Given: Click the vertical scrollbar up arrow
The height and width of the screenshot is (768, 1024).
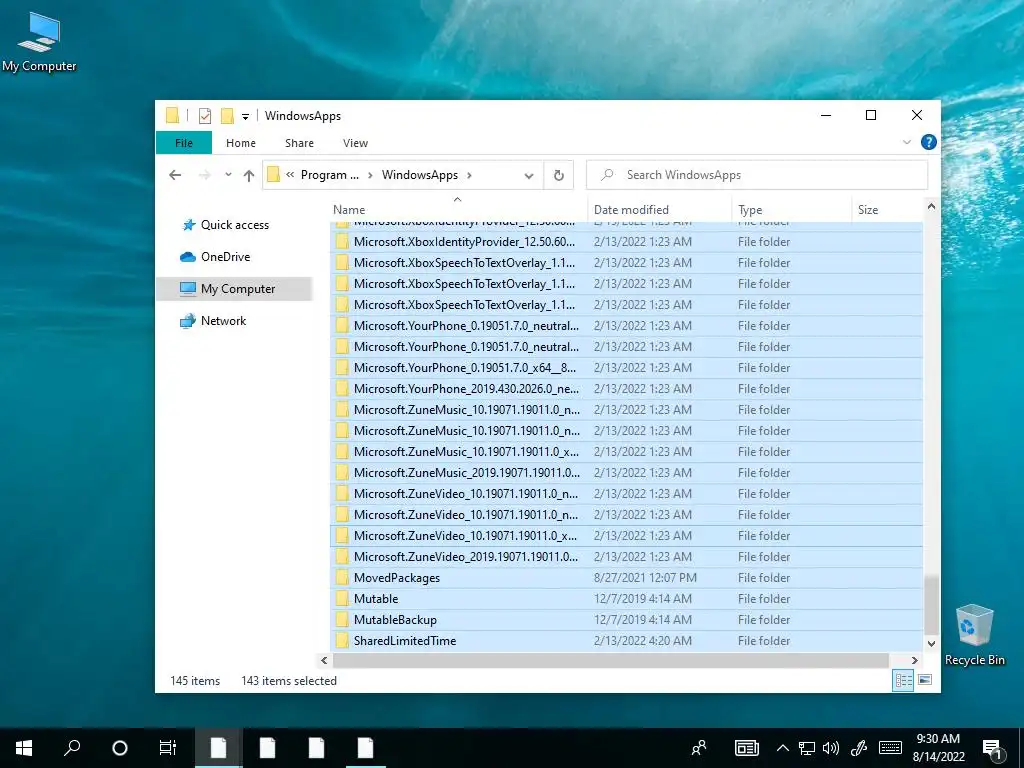Looking at the screenshot, I should 931,206.
